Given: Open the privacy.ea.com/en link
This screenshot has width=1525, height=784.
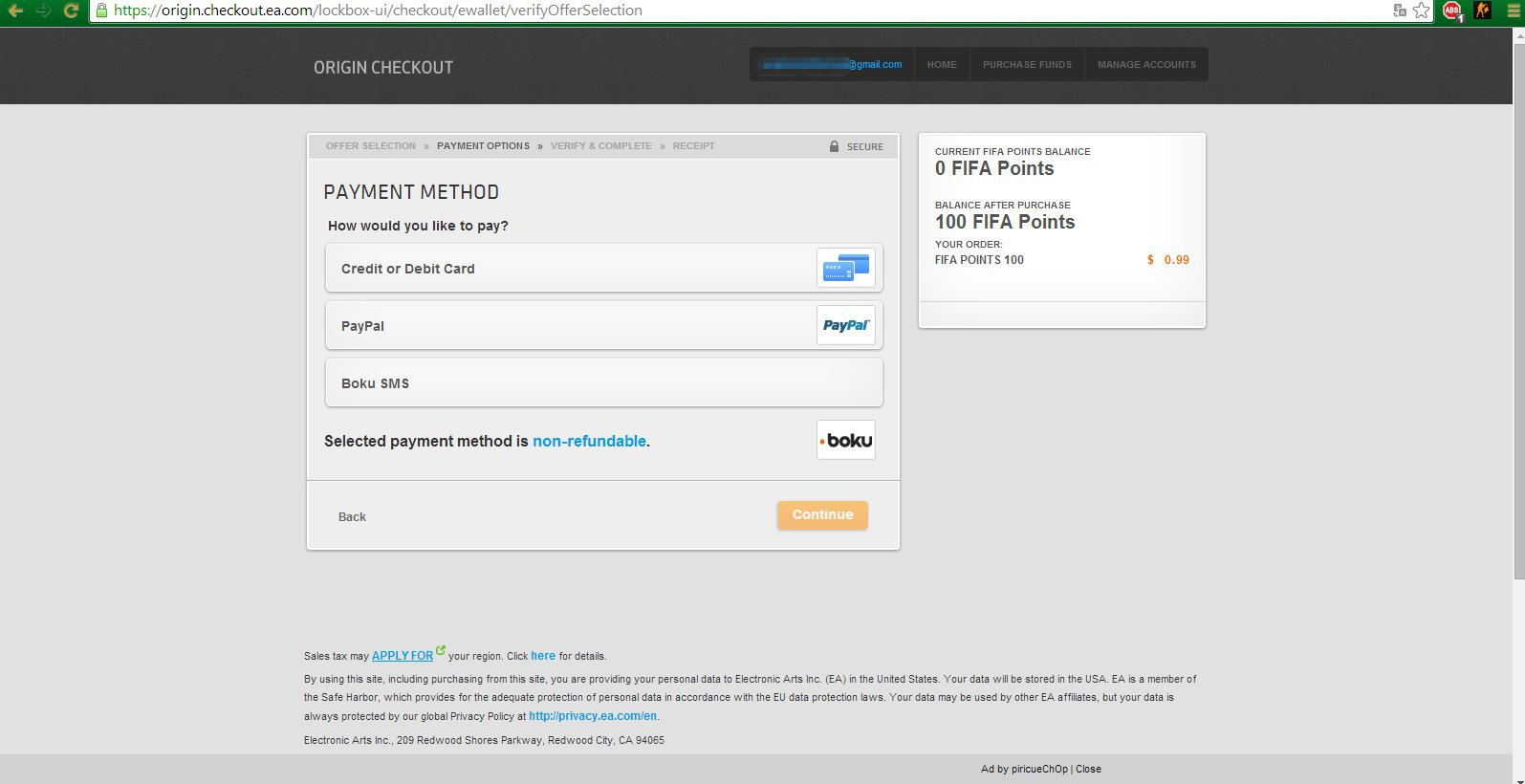Looking at the screenshot, I should pos(593,716).
